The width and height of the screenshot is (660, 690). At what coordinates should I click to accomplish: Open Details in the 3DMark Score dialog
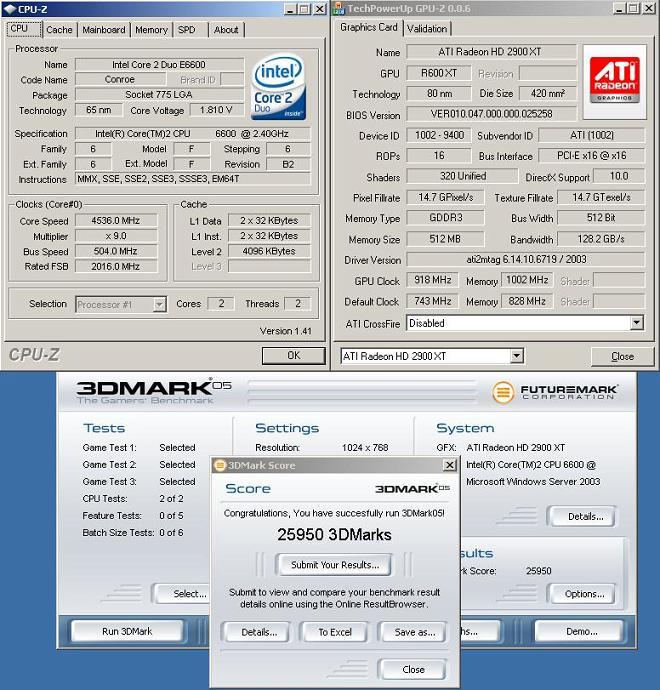[259, 632]
